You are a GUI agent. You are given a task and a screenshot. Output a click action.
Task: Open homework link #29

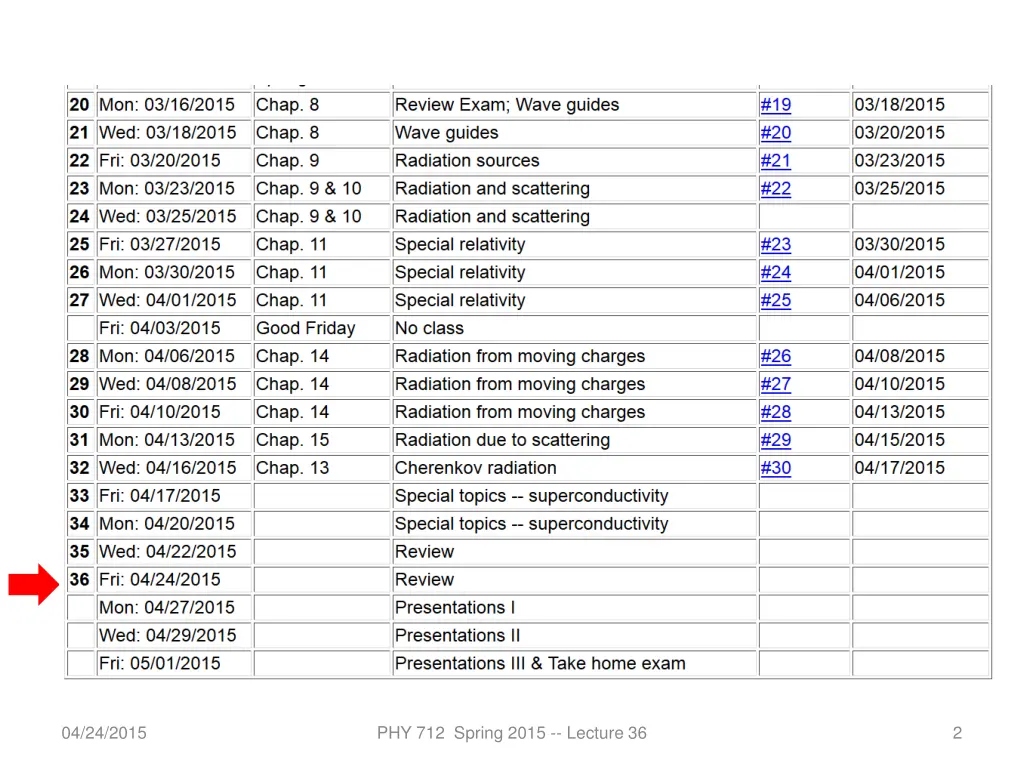(x=775, y=440)
